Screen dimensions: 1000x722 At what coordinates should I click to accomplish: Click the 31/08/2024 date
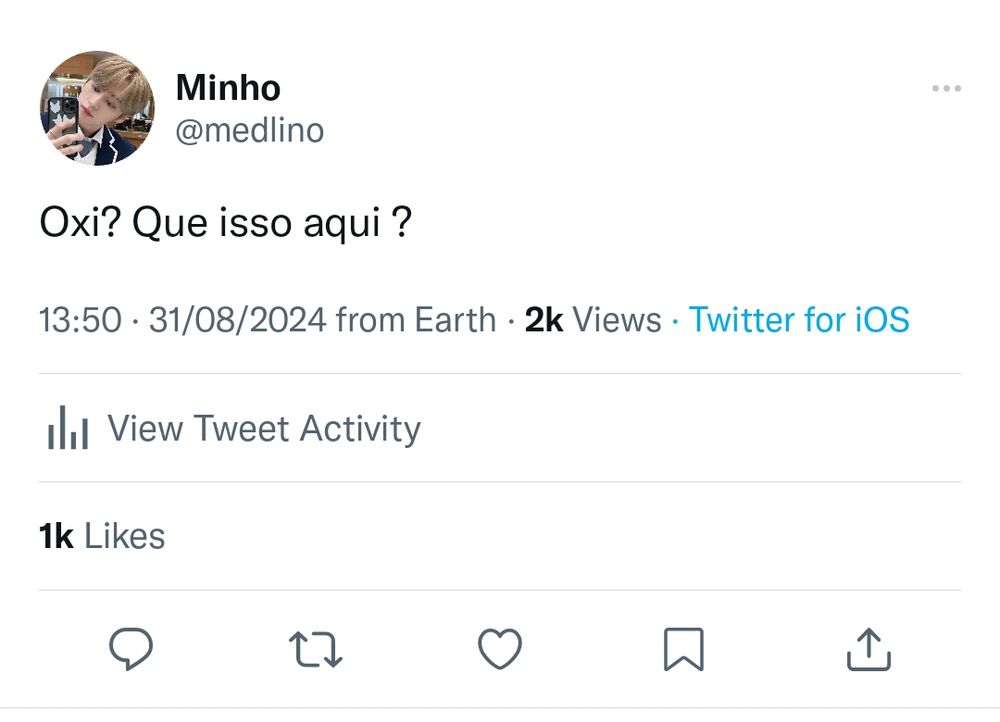pyautogui.click(x=238, y=320)
